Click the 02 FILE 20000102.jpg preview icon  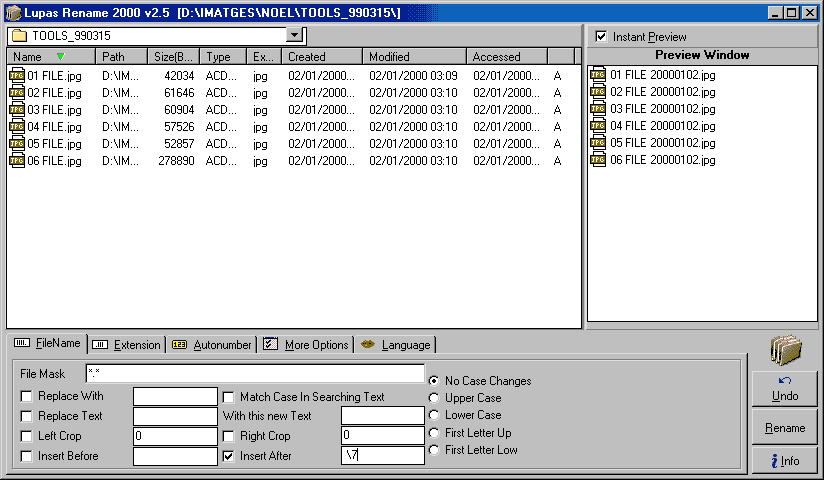[598, 92]
